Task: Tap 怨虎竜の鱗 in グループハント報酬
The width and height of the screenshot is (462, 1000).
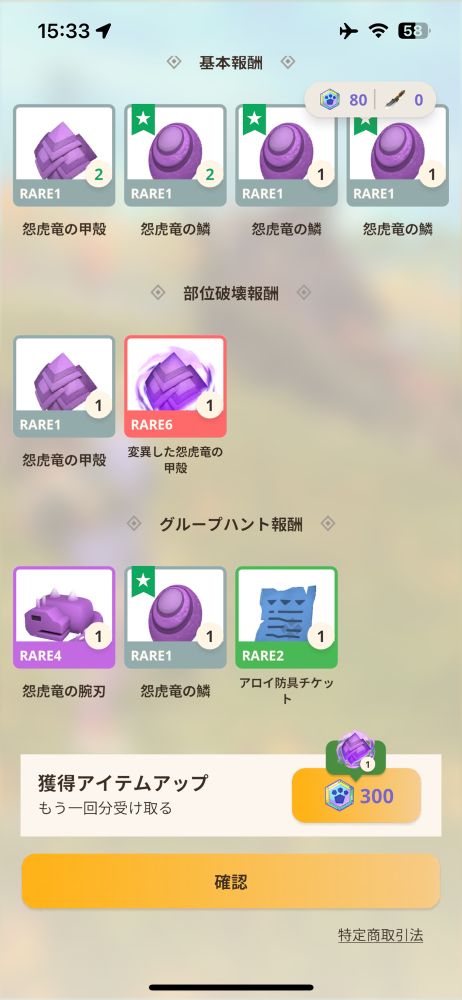Action: pyautogui.click(x=175, y=617)
